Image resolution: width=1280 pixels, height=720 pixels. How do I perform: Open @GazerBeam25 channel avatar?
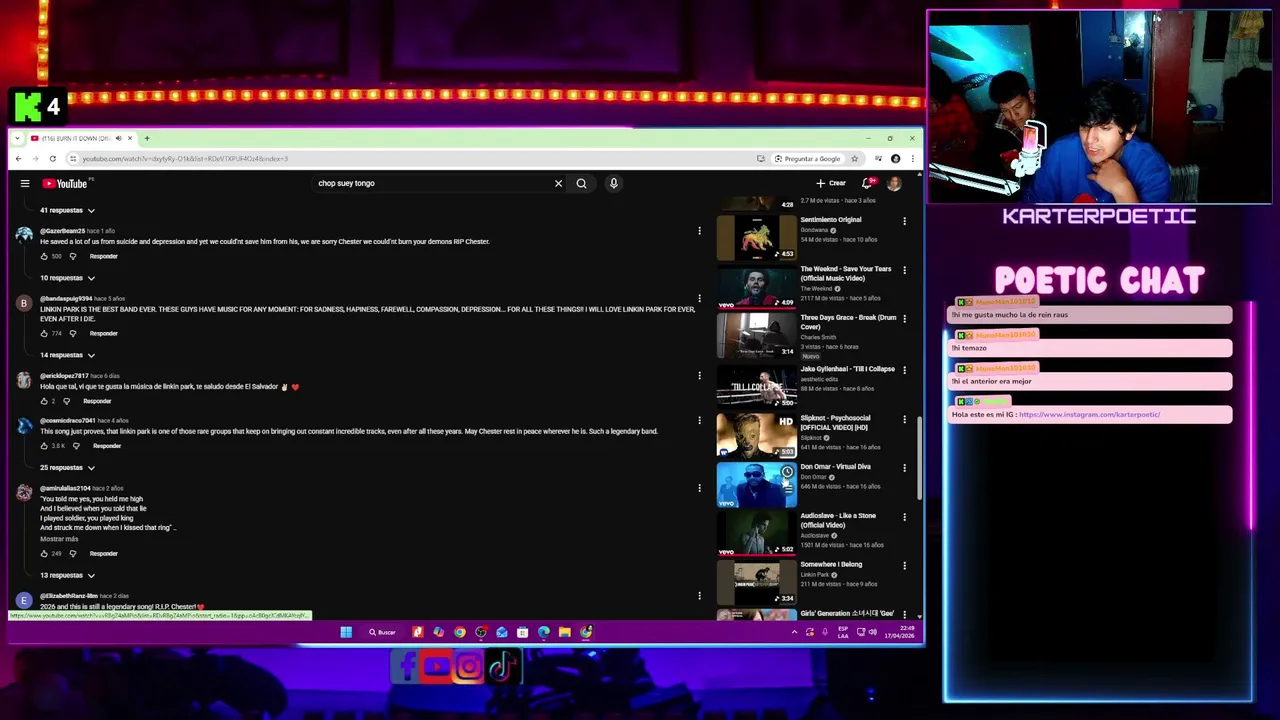[24, 235]
